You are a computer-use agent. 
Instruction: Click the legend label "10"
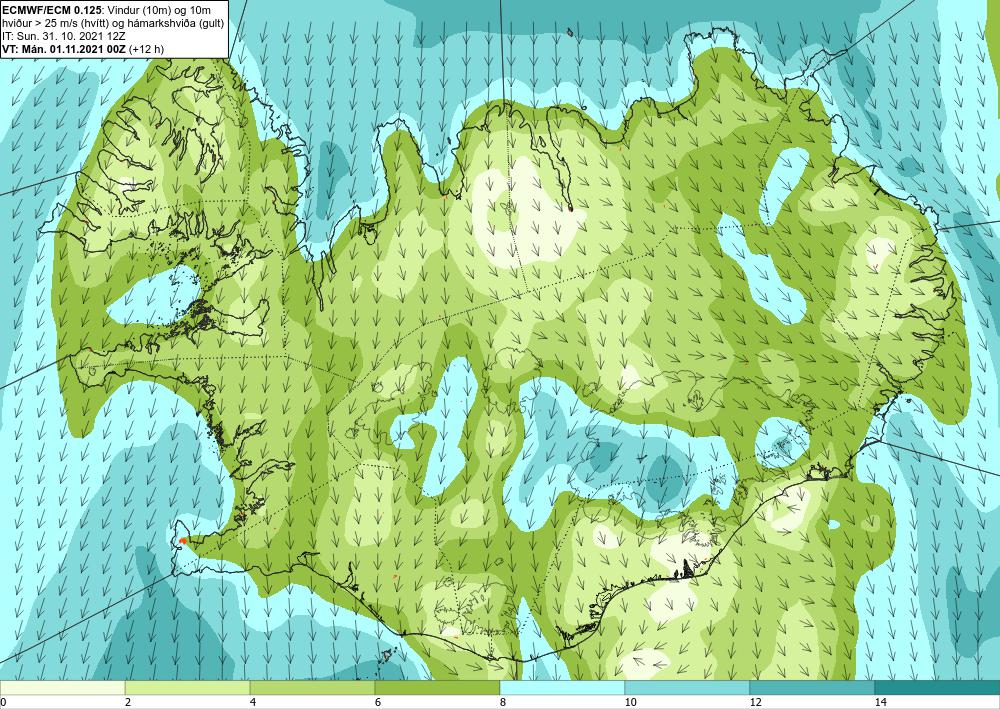tap(630, 702)
